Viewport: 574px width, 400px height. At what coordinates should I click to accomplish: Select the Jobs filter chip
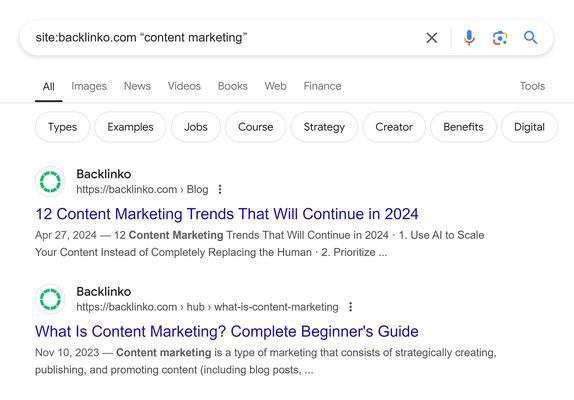(196, 127)
